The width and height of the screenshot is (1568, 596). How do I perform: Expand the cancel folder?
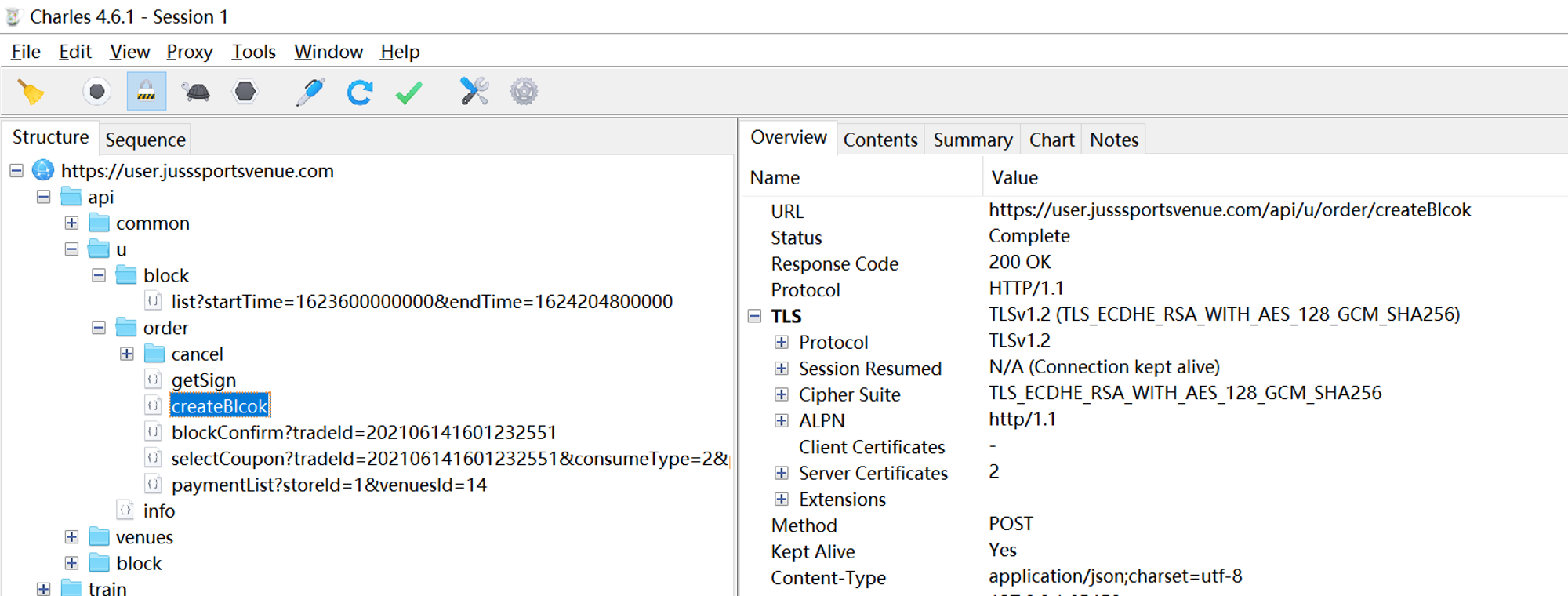point(127,354)
